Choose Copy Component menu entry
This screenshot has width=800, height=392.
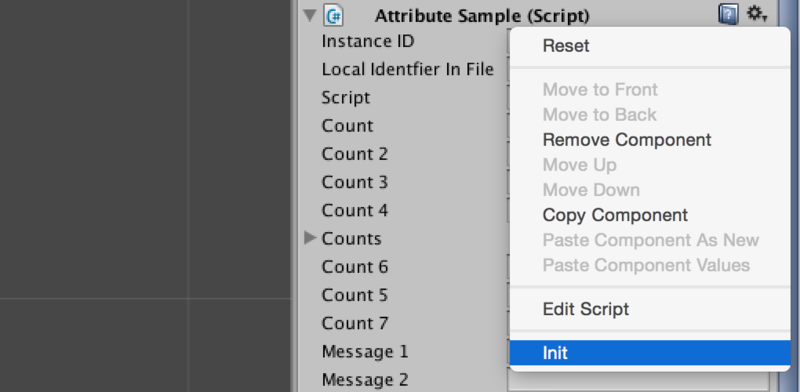pos(650,215)
